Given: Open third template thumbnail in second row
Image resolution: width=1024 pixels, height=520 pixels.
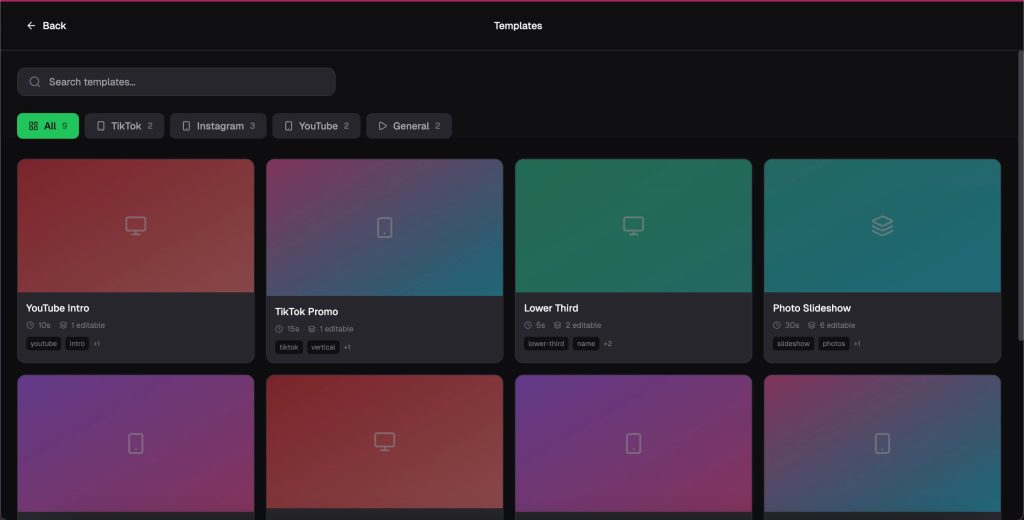Looking at the screenshot, I should (x=633, y=444).
